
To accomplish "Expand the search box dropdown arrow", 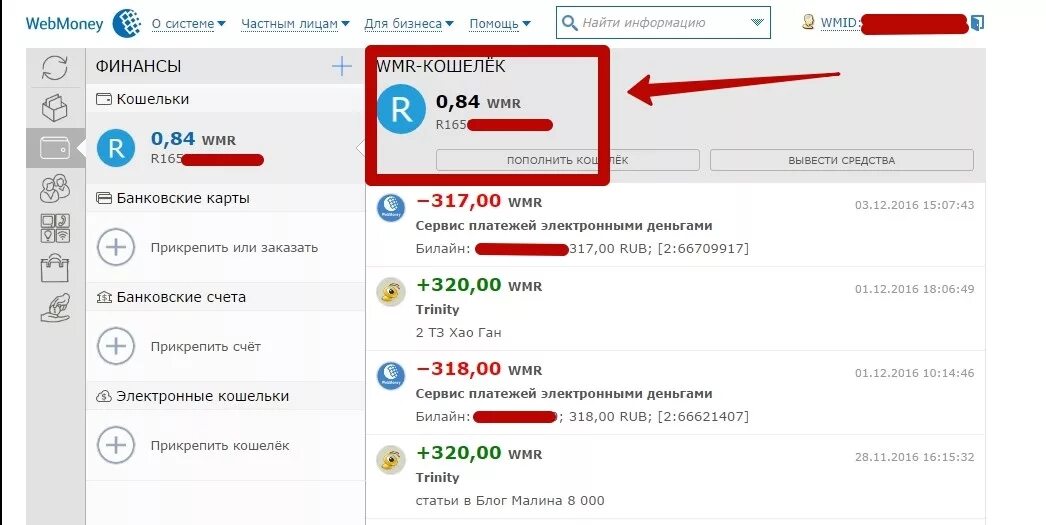I will [756, 23].
